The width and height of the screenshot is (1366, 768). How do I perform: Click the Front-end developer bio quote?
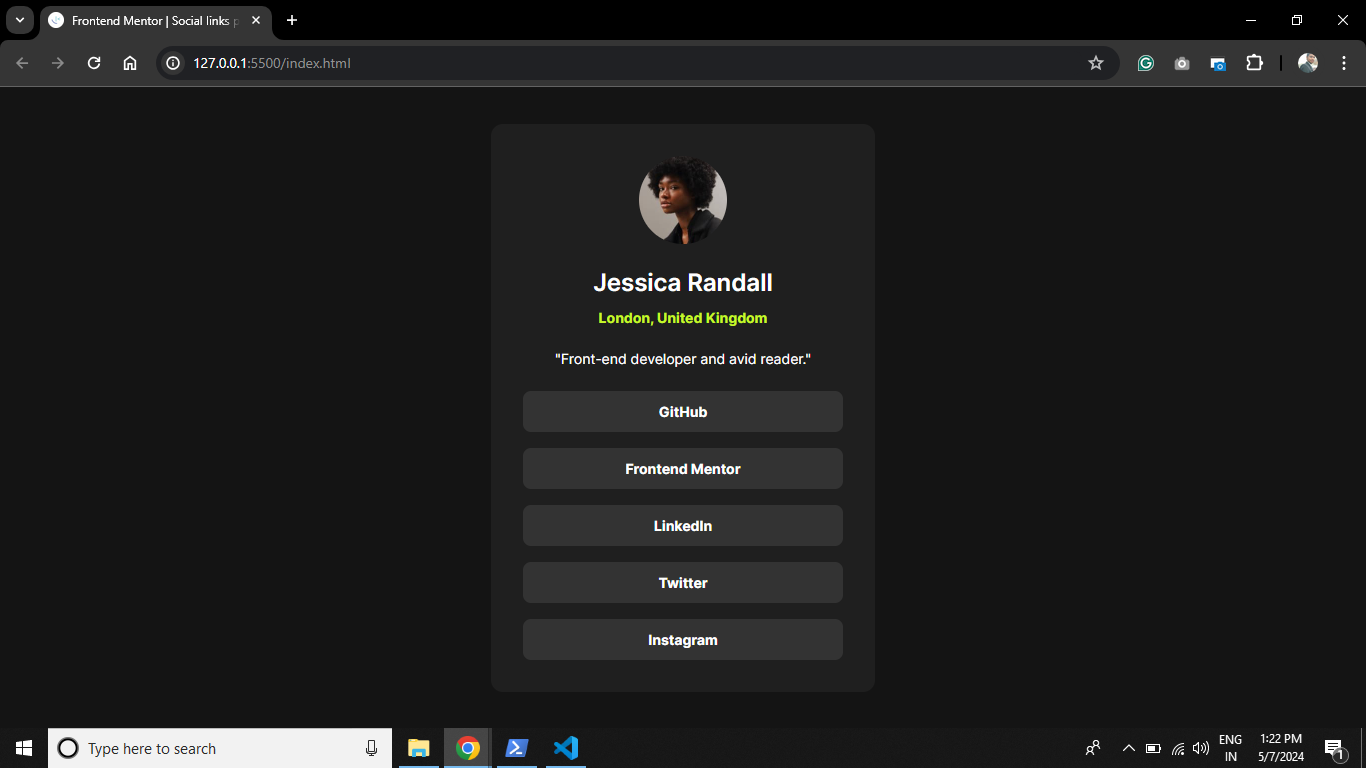point(683,359)
